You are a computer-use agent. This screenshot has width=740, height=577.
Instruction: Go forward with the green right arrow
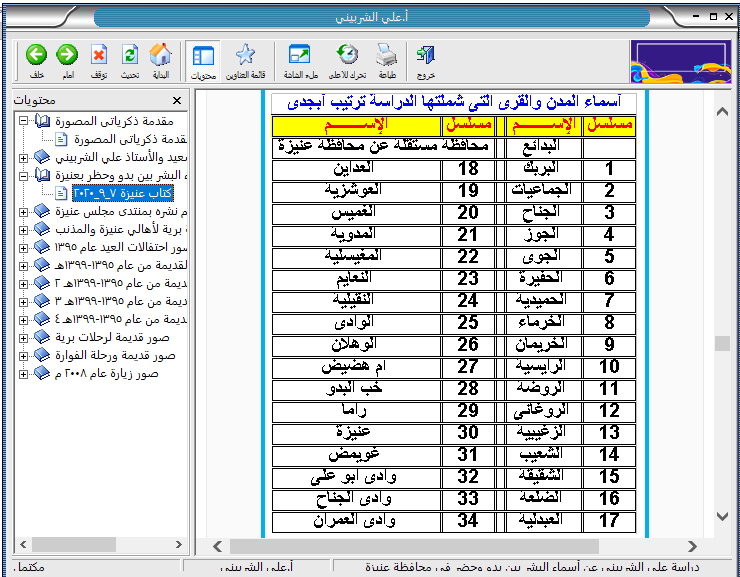click(x=67, y=55)
